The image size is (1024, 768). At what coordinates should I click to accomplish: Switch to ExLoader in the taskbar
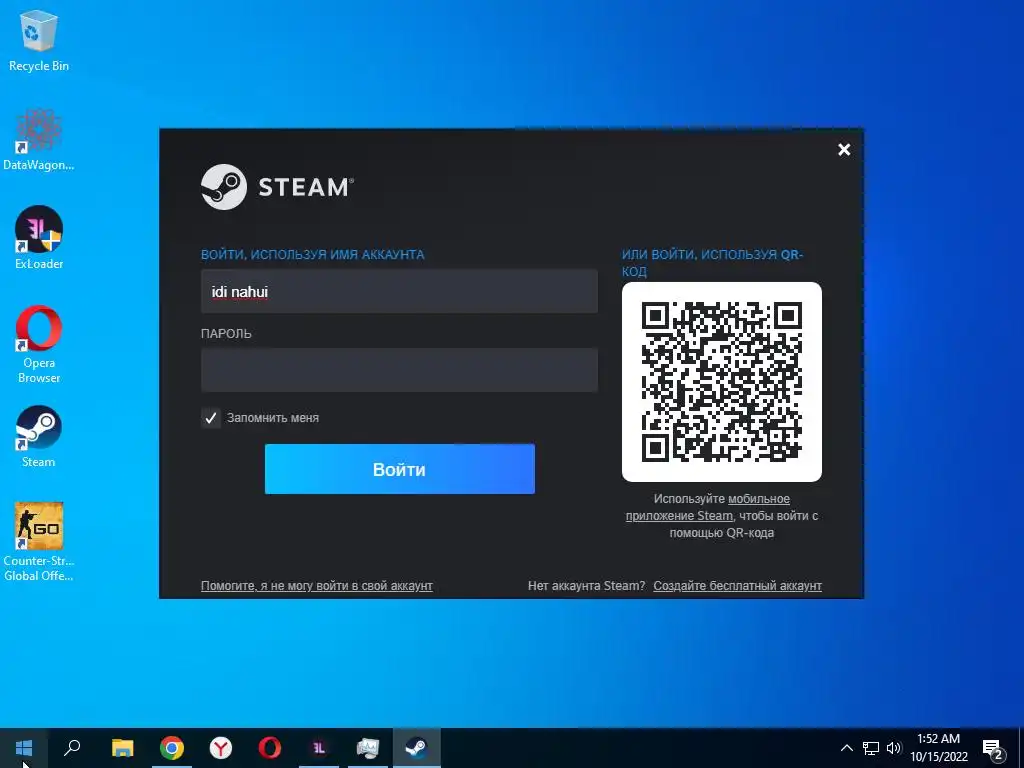tap(319, 748)
